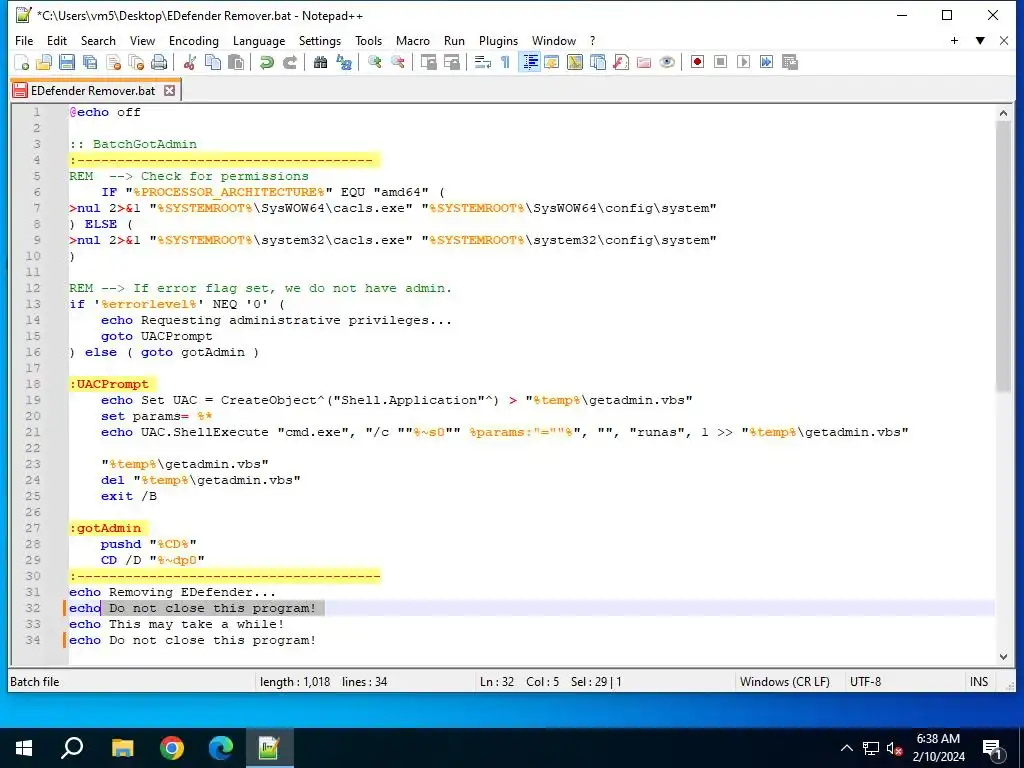Open the Macro menu
1024x768 pixels.
click(x=413, y=40)
